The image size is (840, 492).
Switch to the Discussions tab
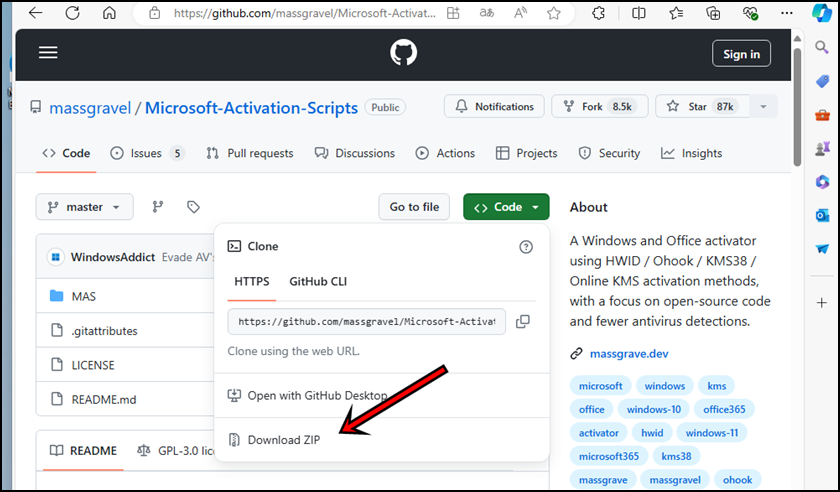[x=355, y=153]
